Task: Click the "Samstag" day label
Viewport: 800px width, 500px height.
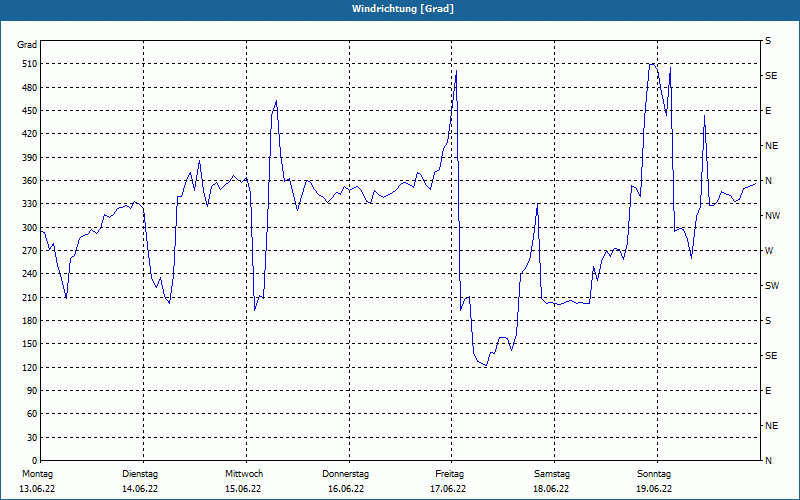Action: coord(552,474)
